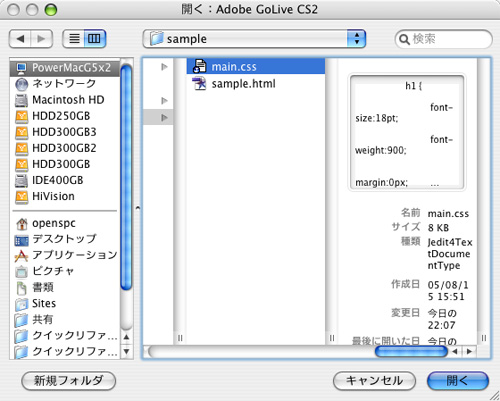Screen dimensions: 500x401
Task: Click the Macintosh HD drive icon
Action: pyautogui.click(x=21, y=100)
